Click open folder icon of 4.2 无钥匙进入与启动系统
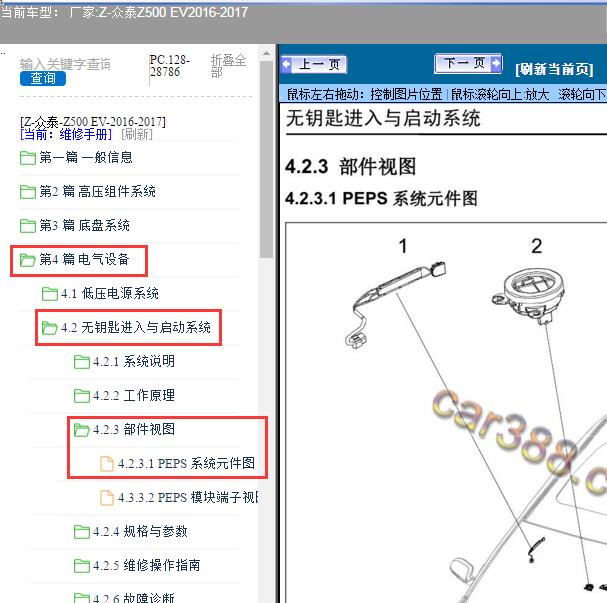Image resolution: width=607 pixels, height=603 pixels. click(x=50, y=328)
